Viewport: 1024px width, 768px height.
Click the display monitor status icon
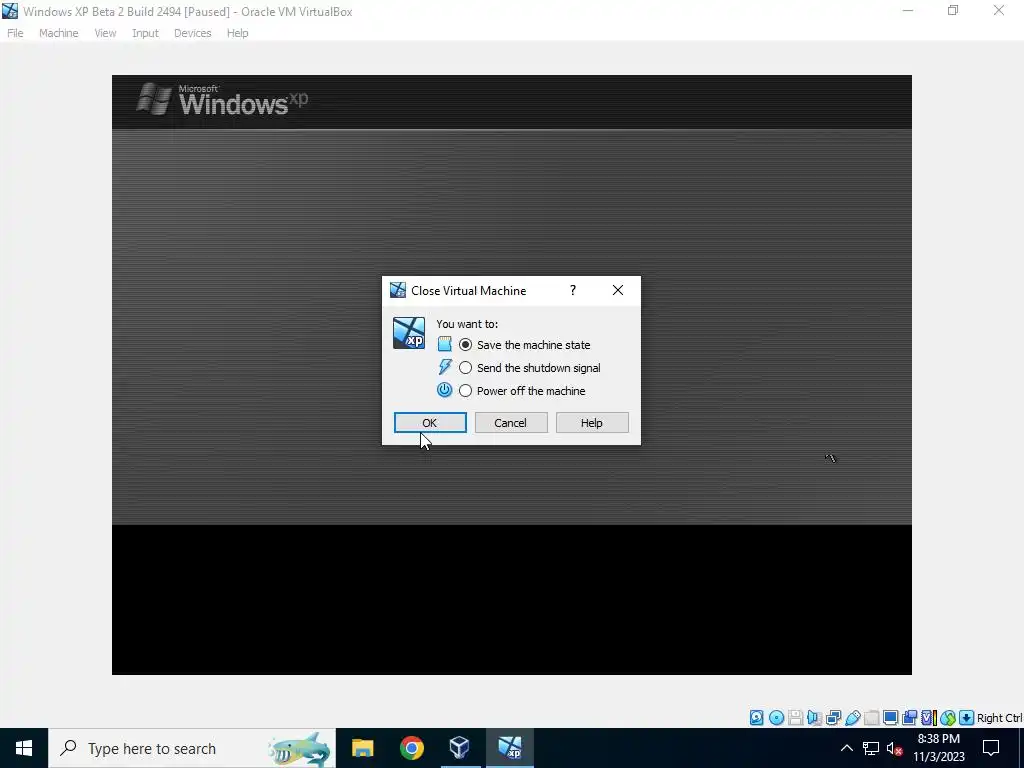click(891, 718)
